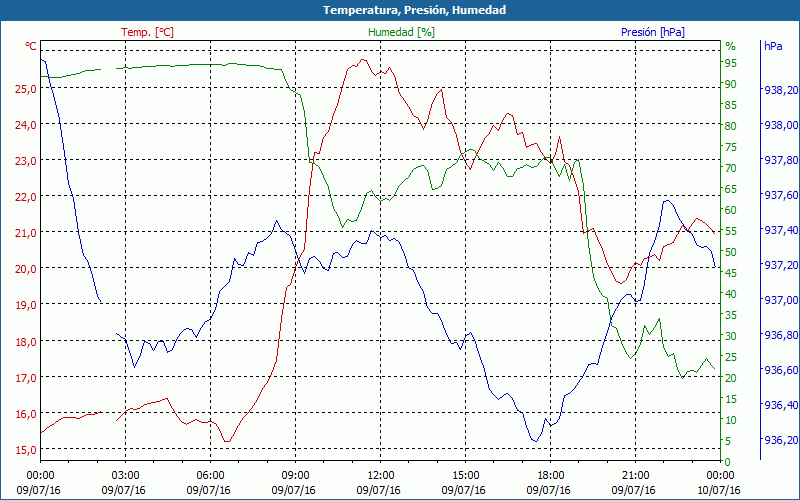Click pressure axis value "936,40"
The image size is (800, 500).
point(781,405)
